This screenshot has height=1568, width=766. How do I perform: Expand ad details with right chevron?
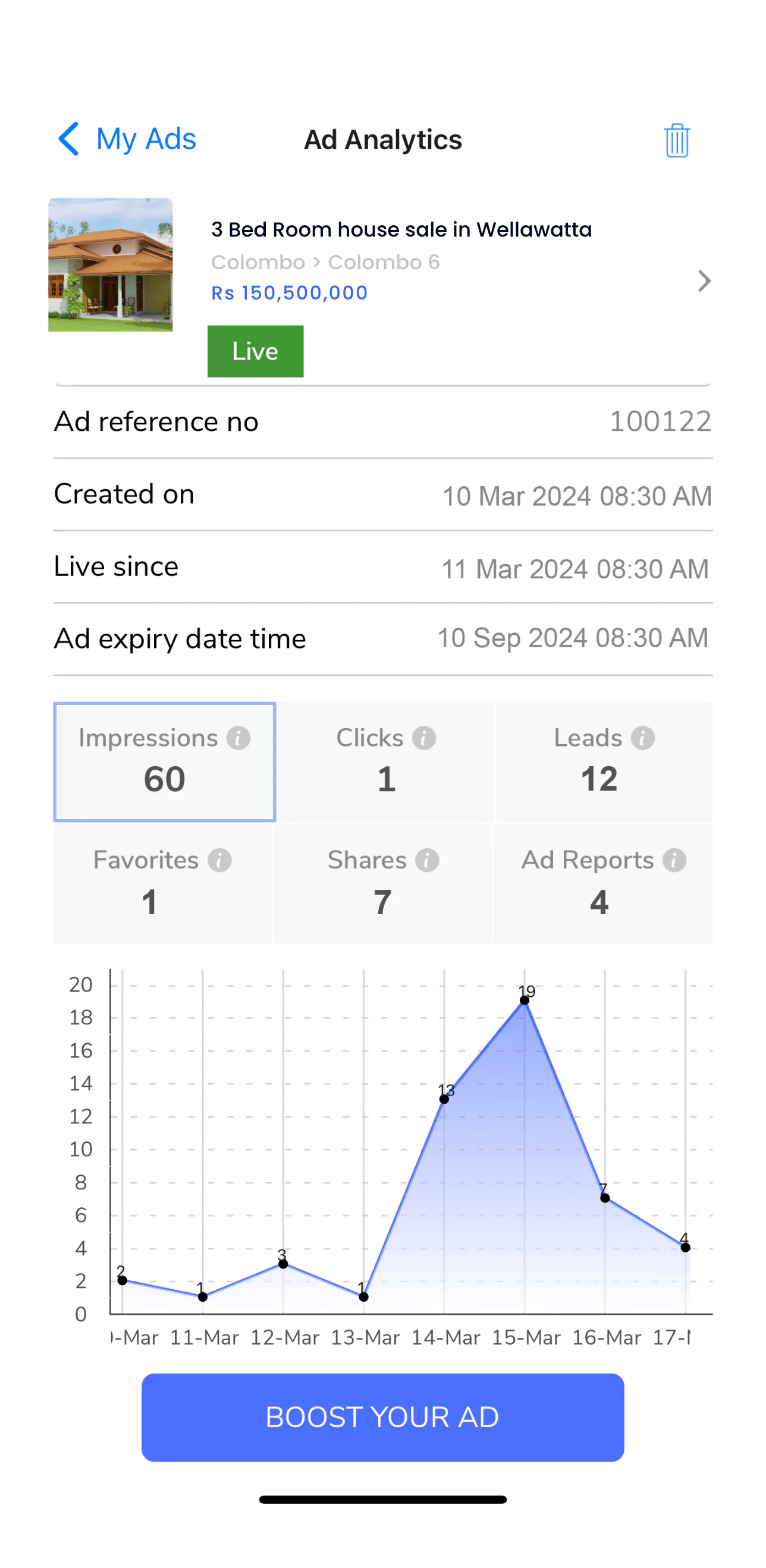[x=705, y=281]
